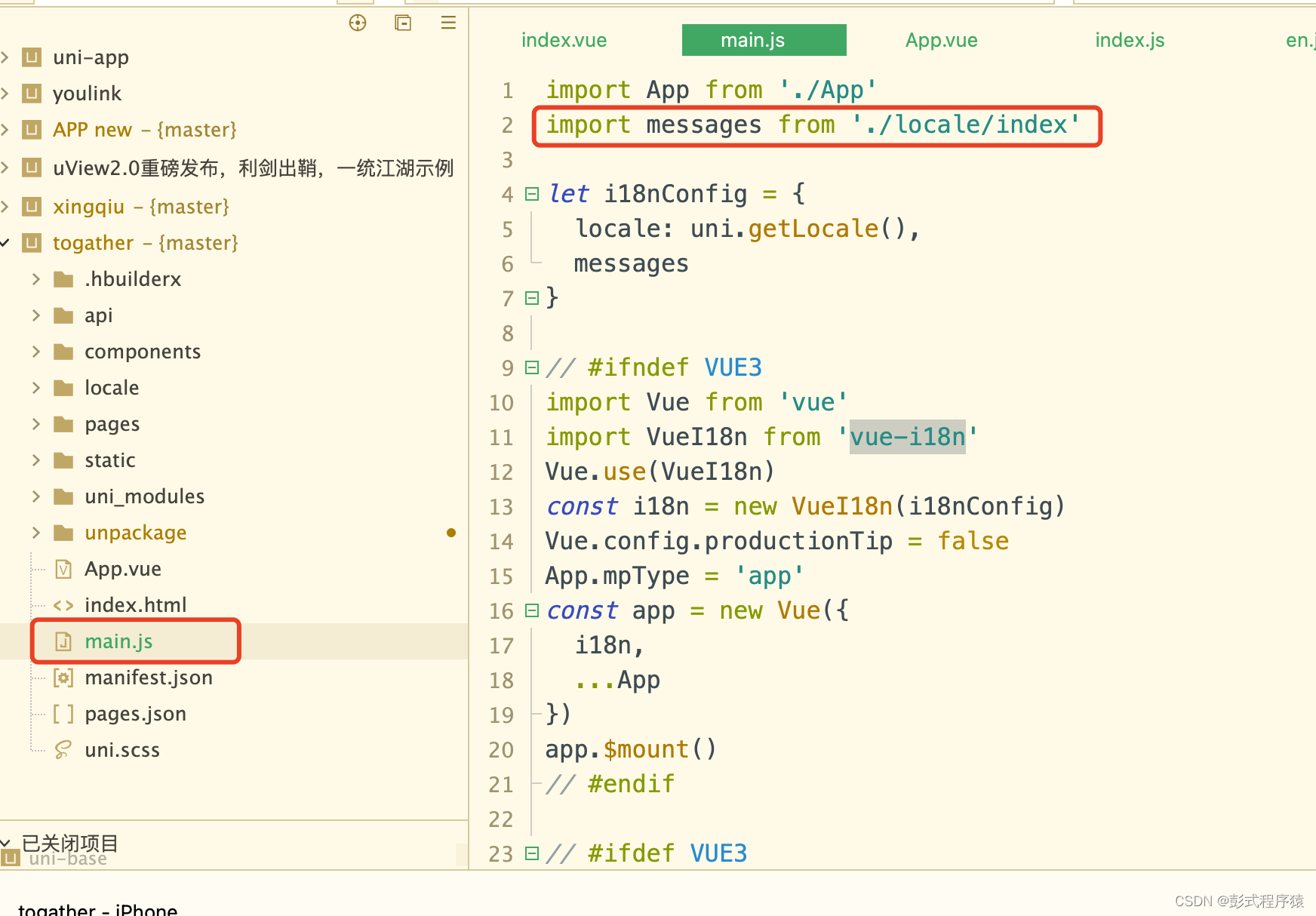Open index.html from the tree
The image size is (1316, 916).
click(x=136, y=605)
